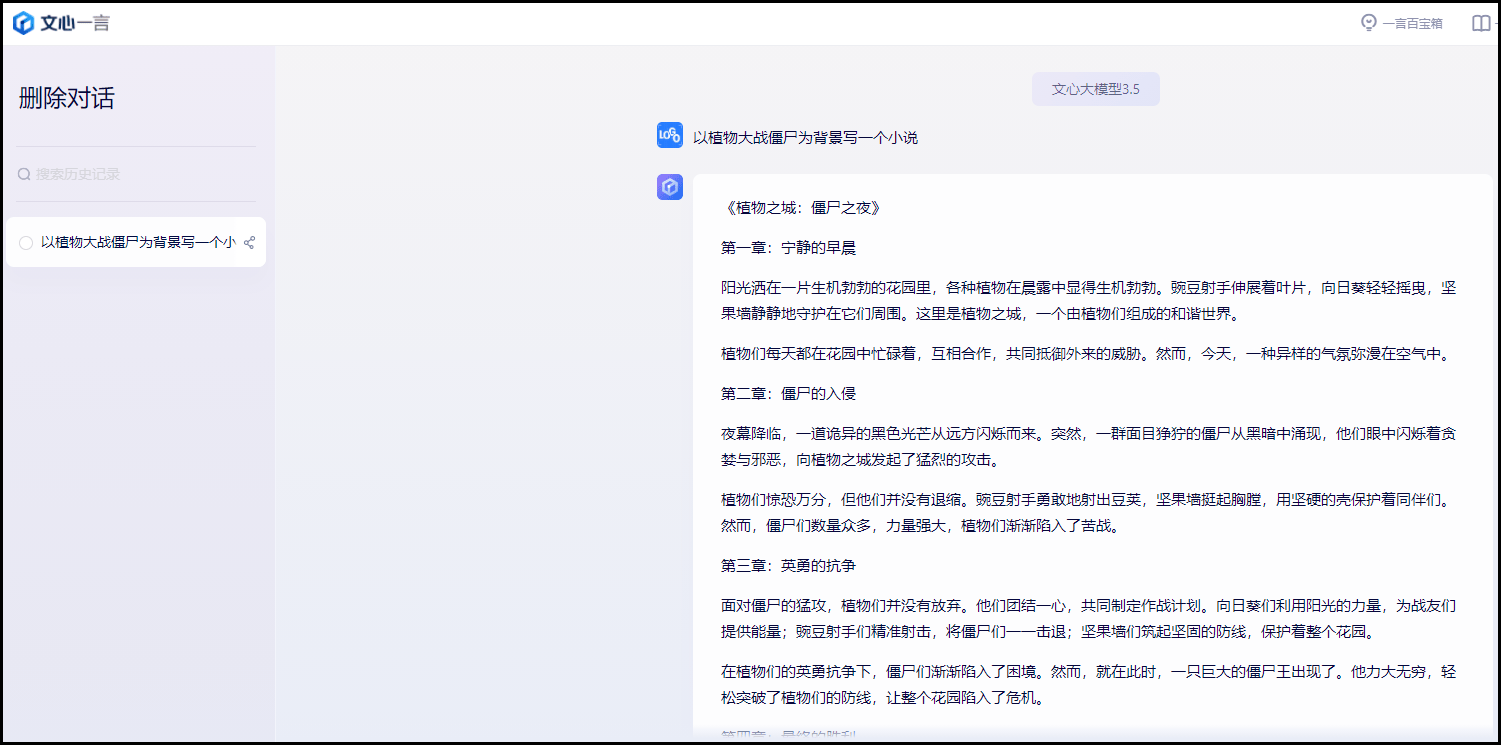Click the 文心大模型3.5 label
Viewport: 1501px width, 745px height.
[1096, 89]
